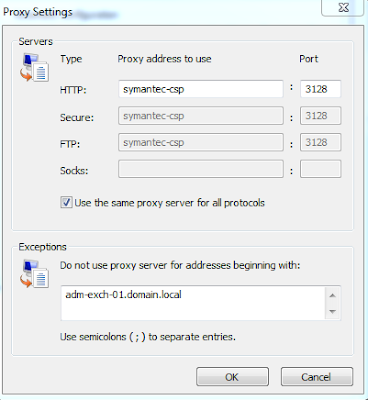Click the Socks proxy address field
The width and height of the screenshot is (368, 400).
[x=201, y=169]
